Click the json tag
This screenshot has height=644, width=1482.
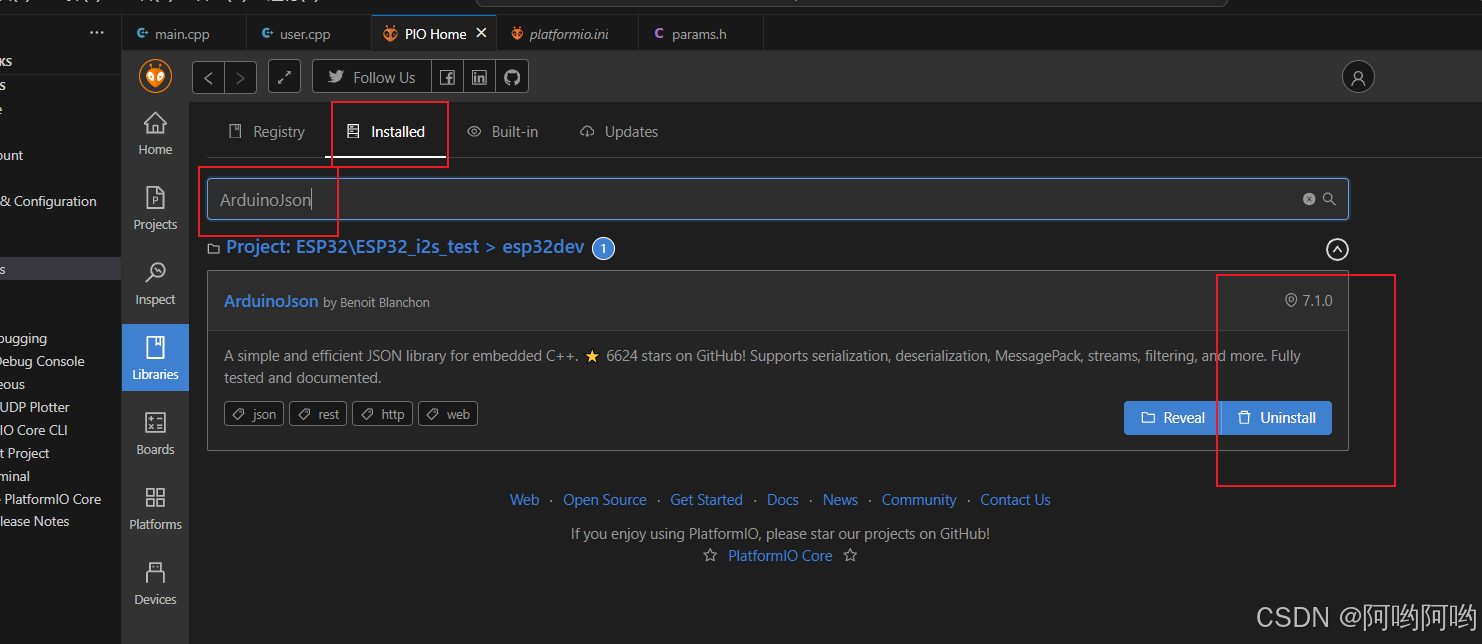click(x=254, y=414)
